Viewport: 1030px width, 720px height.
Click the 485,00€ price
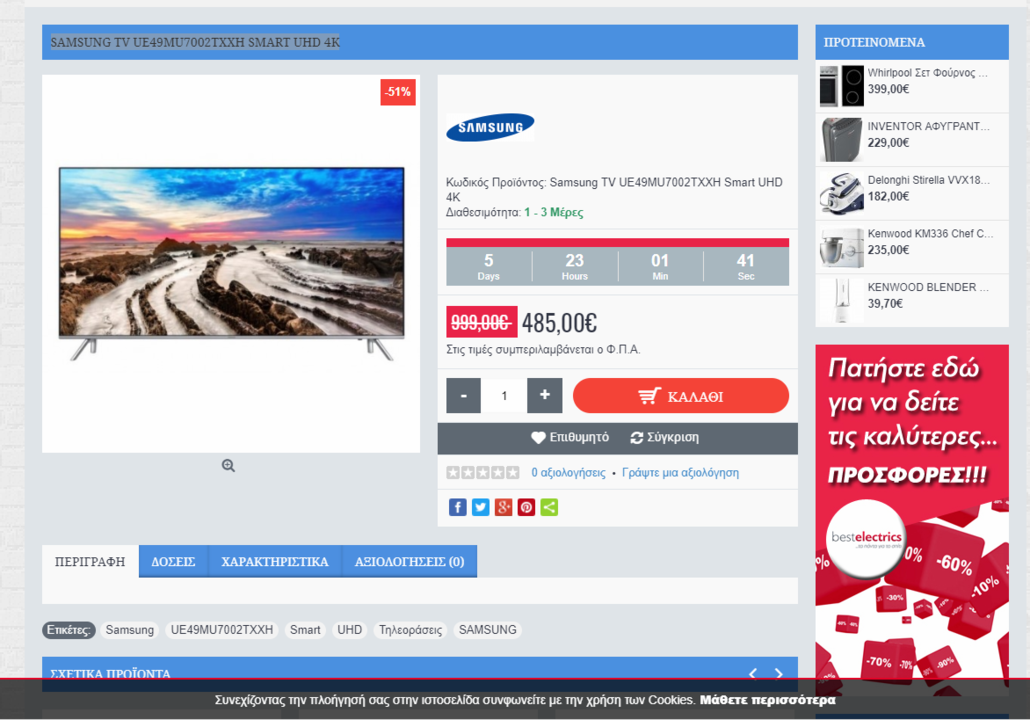pyautogui.click(x=559, y=323)
